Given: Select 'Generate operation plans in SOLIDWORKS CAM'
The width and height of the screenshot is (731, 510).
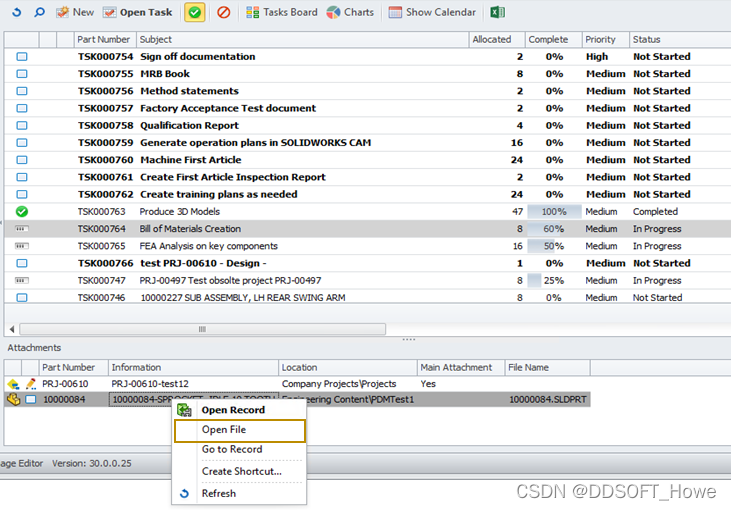Looking at the screenshot, I should (255, 143).
